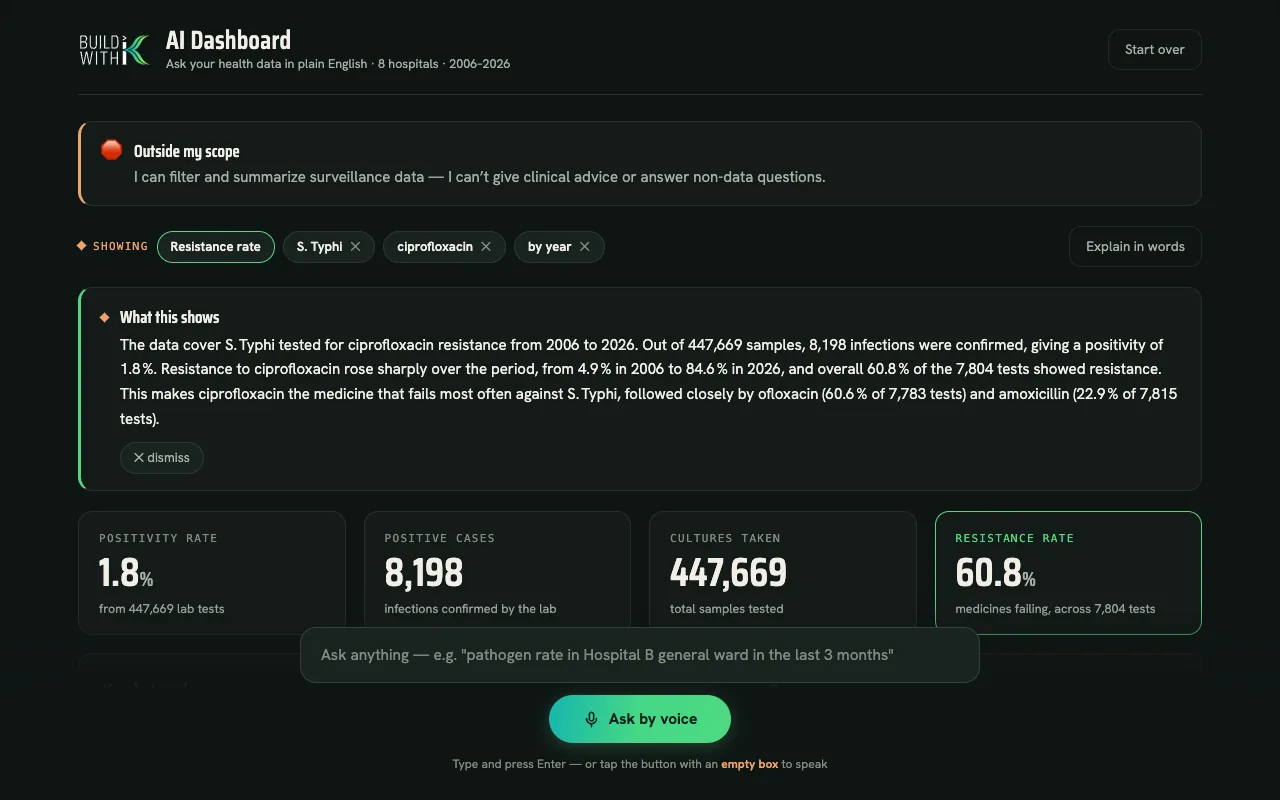1280x800 pixels.
Task: Click the S. Typhi chip label
Action: (x=319, y=247)
